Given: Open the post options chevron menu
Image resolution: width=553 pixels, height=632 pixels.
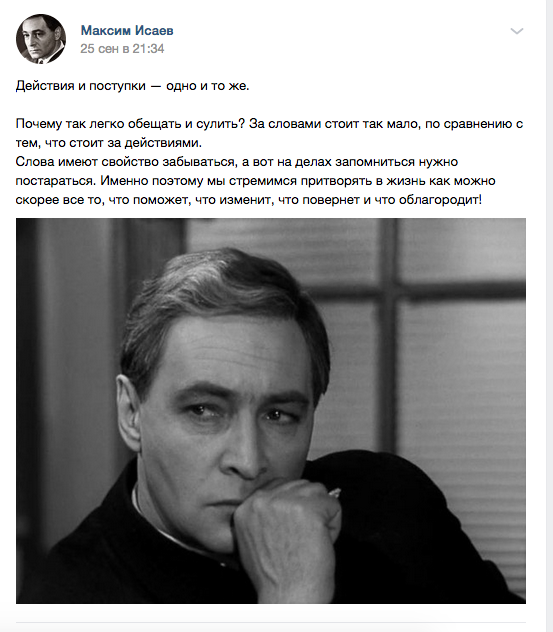Looking at the screenshot, I should [x=517, y=31].
